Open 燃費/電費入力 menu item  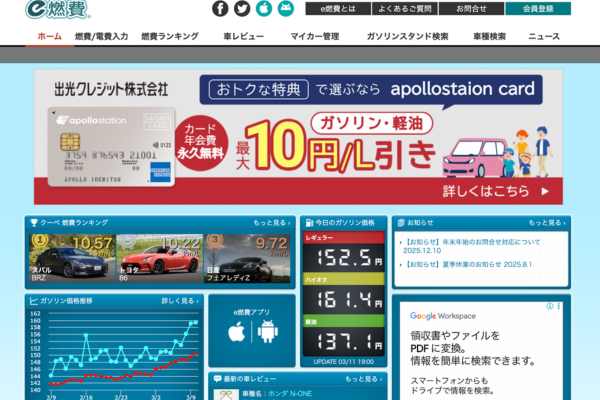click(x=101, y=36)
